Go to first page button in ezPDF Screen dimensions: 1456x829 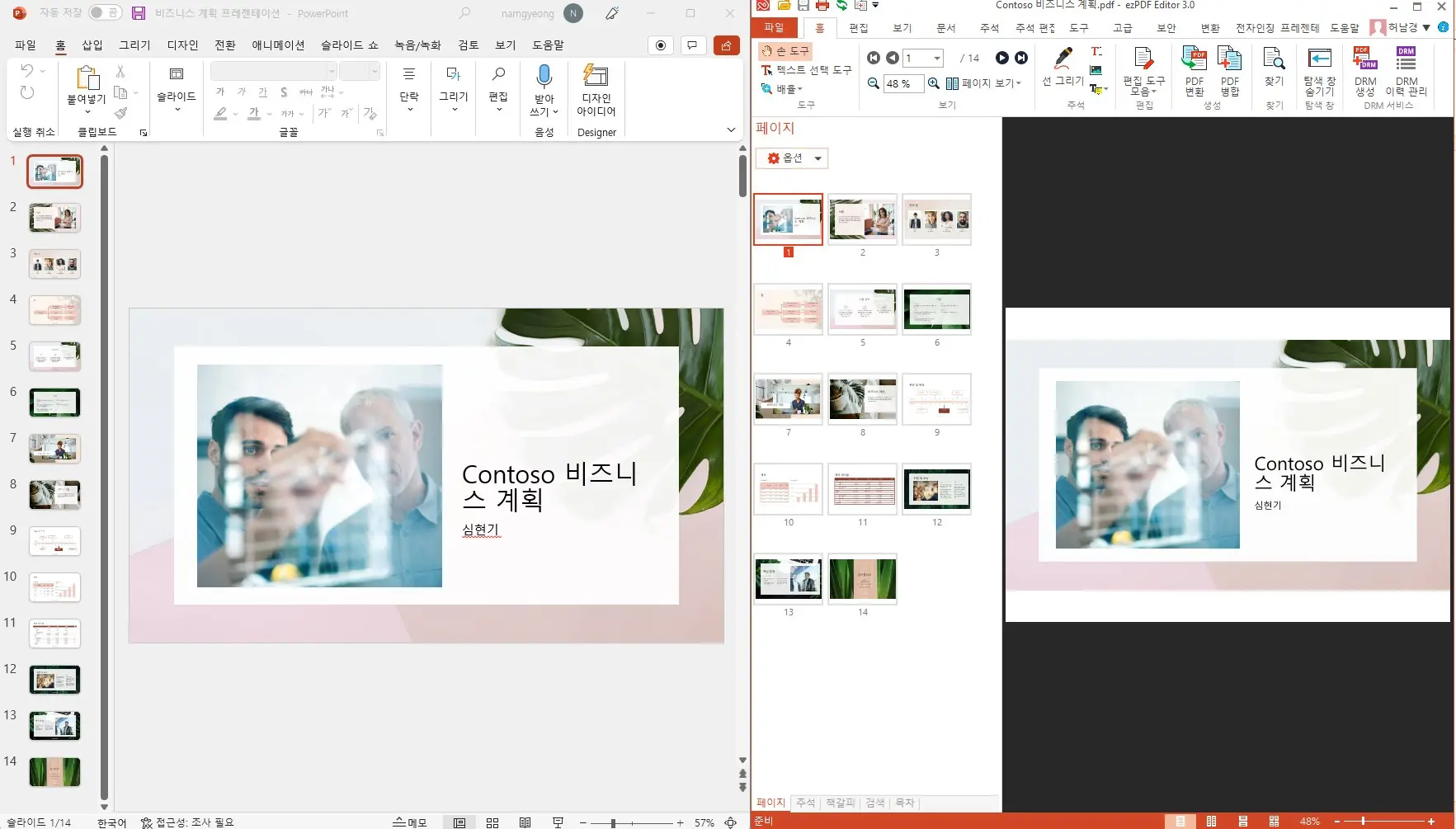point(874,58)
